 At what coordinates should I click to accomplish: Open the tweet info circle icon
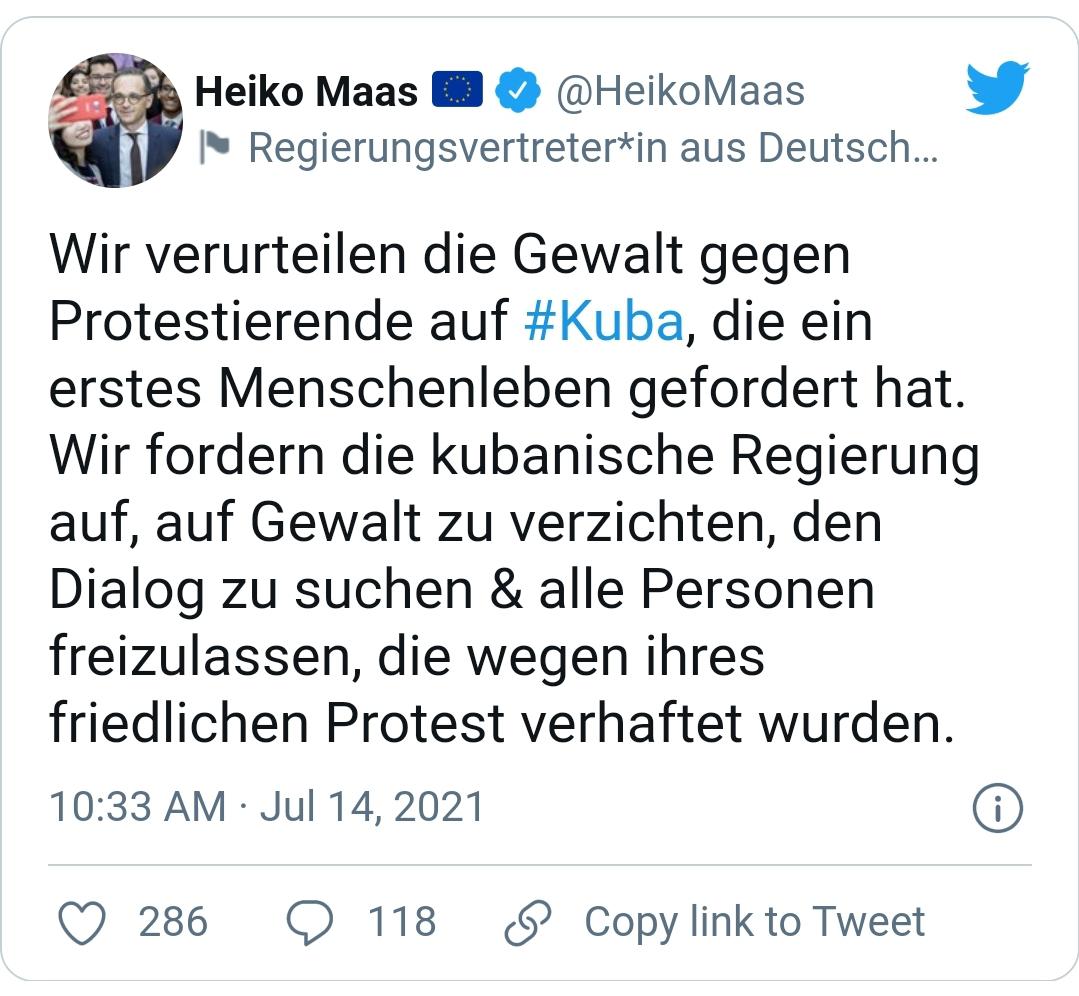[x=997, y=808]
